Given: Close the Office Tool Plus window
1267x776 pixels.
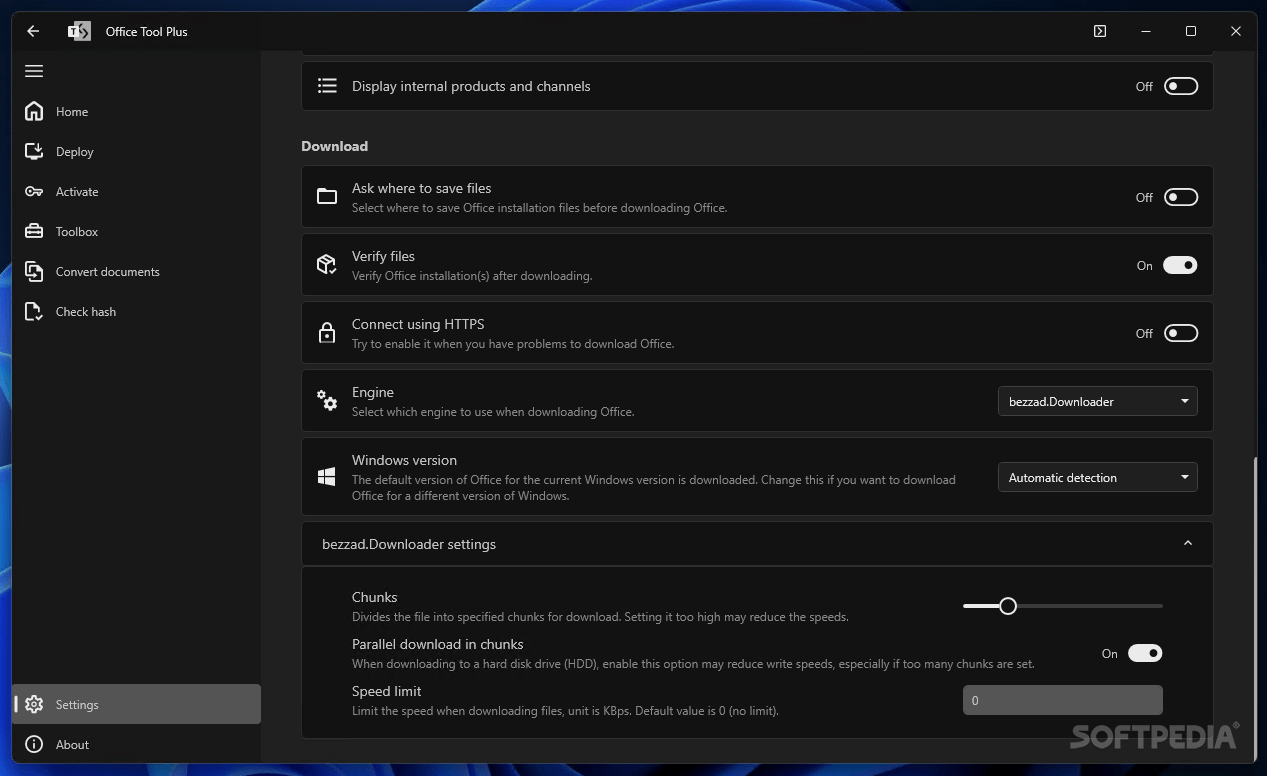Looking at the screenshot, I should point(1236,31).
